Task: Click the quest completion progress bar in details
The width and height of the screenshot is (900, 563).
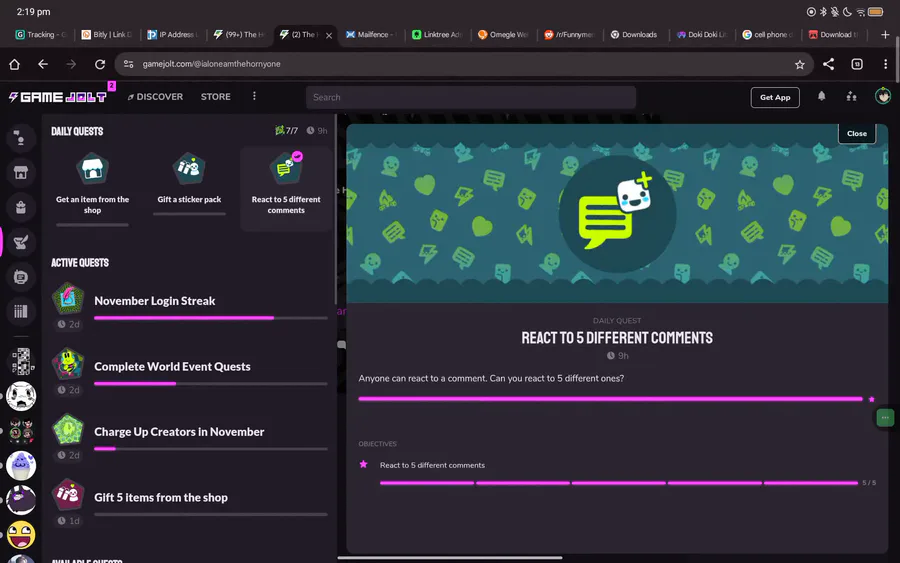Action: click(611, 399)
